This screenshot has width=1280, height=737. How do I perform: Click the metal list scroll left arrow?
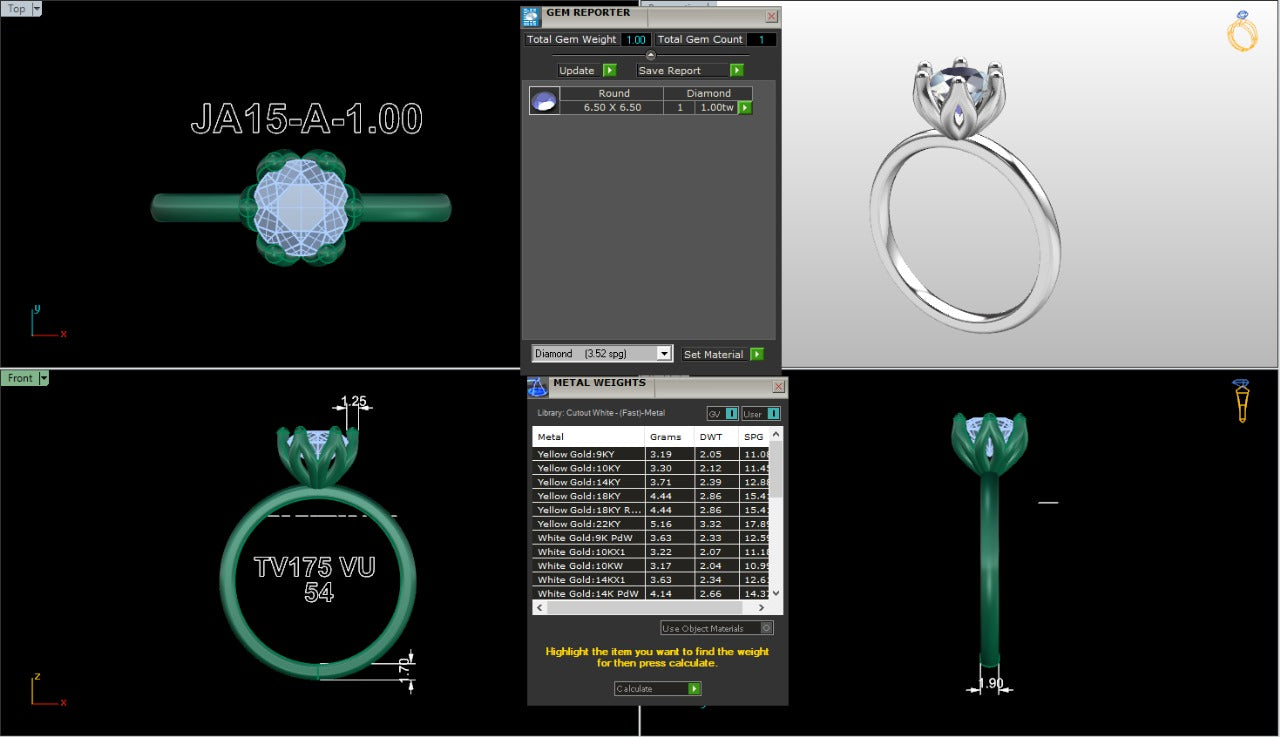539,607
